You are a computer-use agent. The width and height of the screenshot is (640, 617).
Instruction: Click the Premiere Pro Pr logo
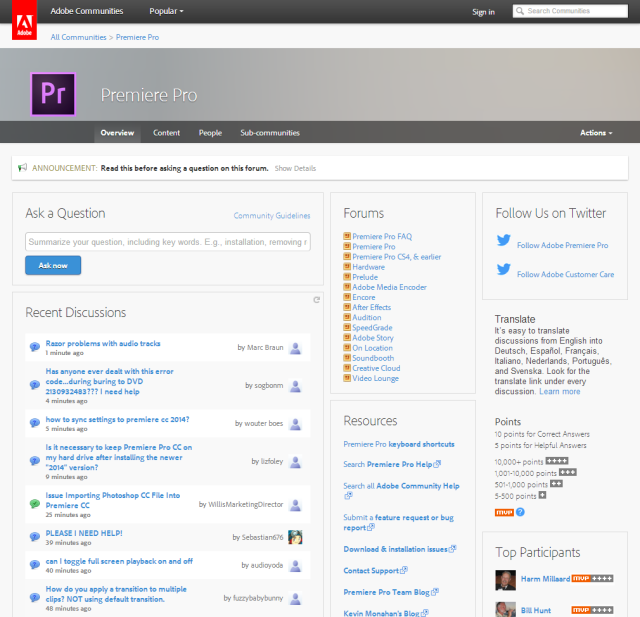click(x=53, y=94)
